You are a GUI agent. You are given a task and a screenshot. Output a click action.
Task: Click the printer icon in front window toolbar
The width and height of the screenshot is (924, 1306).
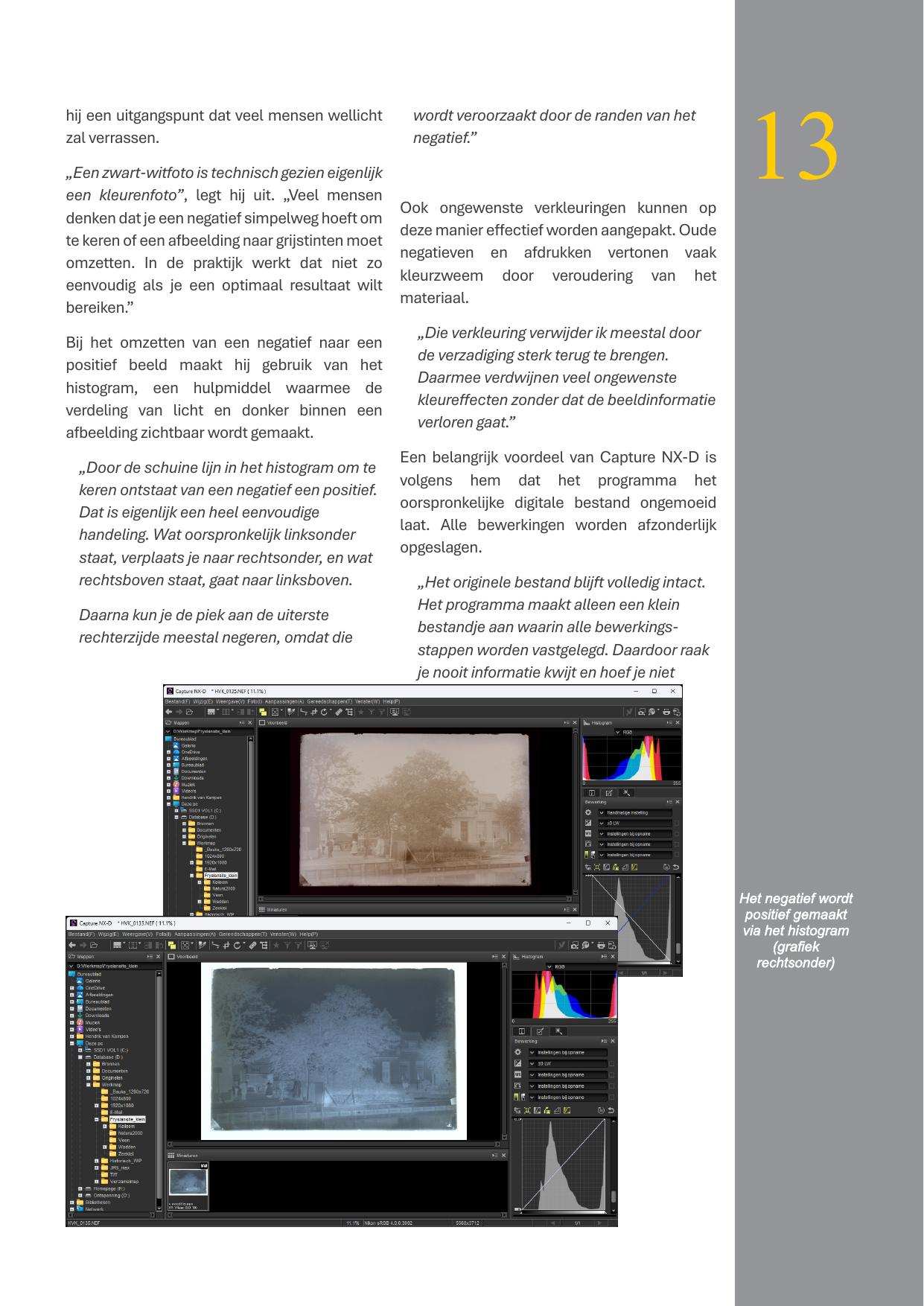(x=601, y=945)
